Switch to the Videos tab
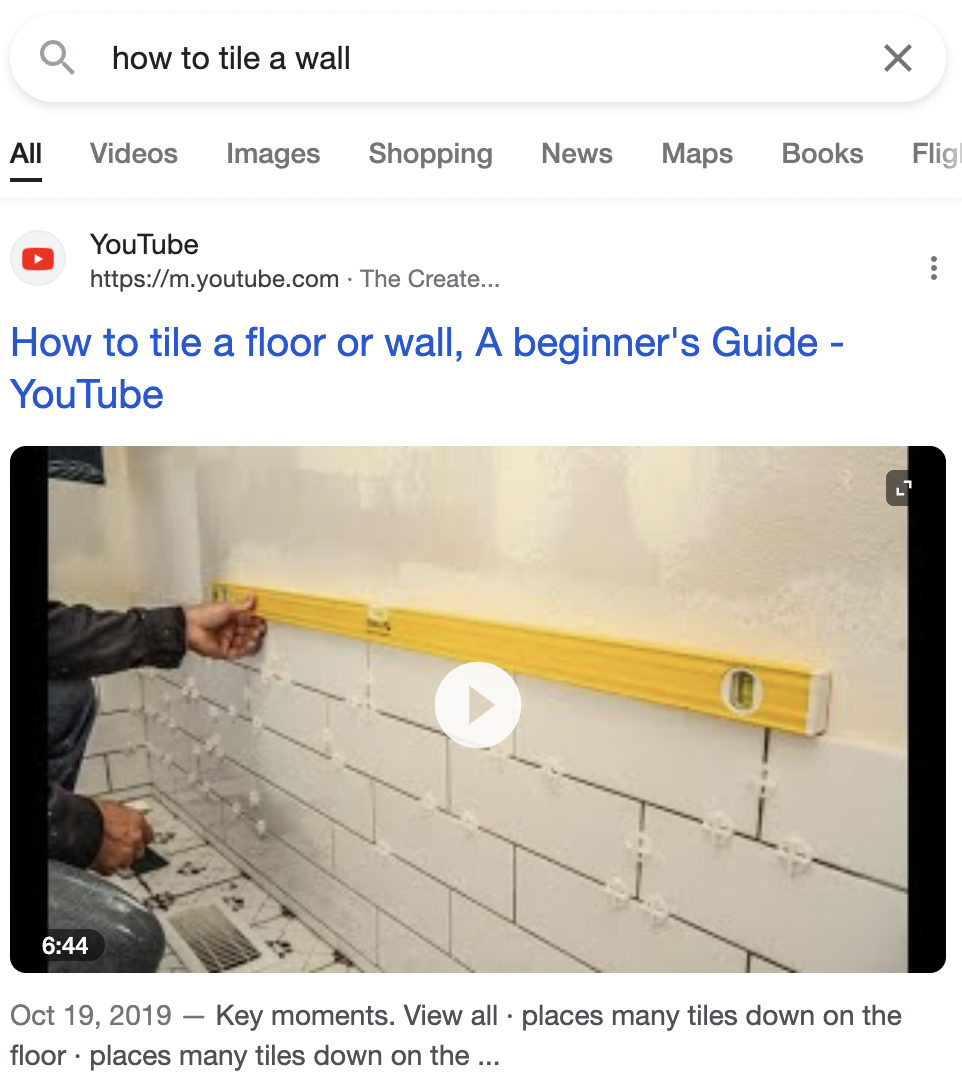 point(134,154)
